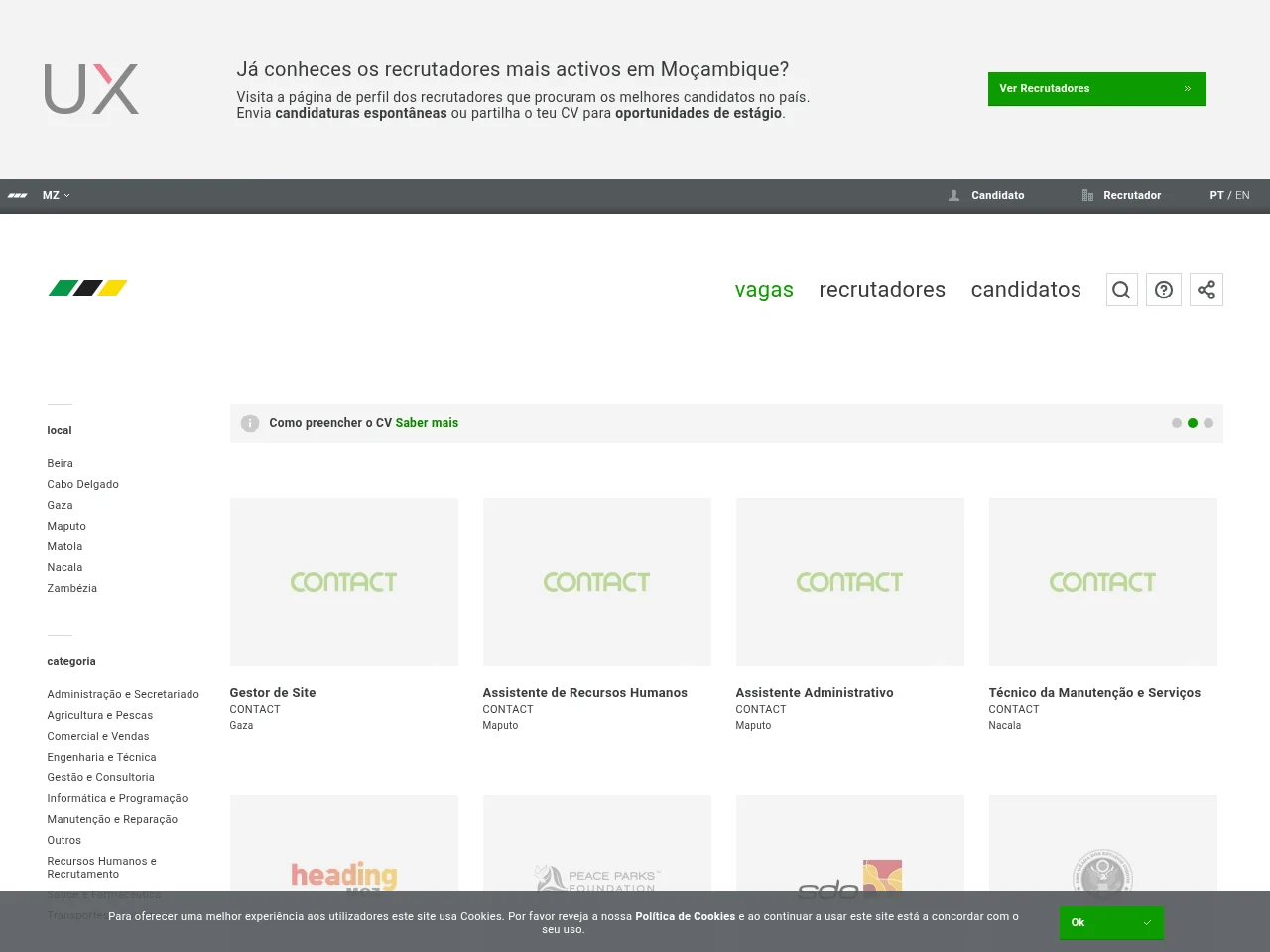Viewport: 1270px width, 952px height.
Task: Click the UX logo in the banner
Action: click(91, 89)
